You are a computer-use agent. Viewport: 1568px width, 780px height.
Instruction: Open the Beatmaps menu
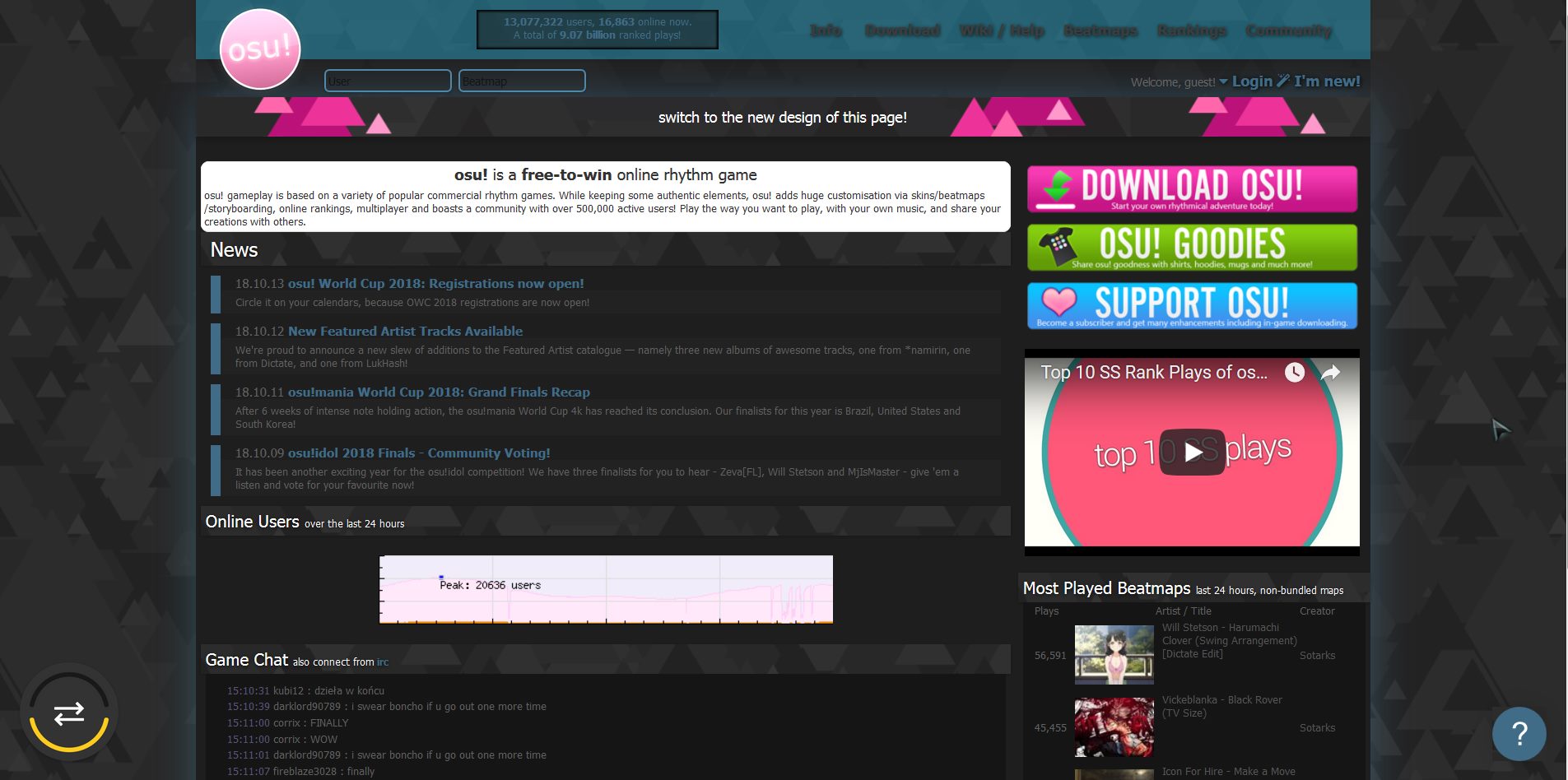tap(1100, 30)
